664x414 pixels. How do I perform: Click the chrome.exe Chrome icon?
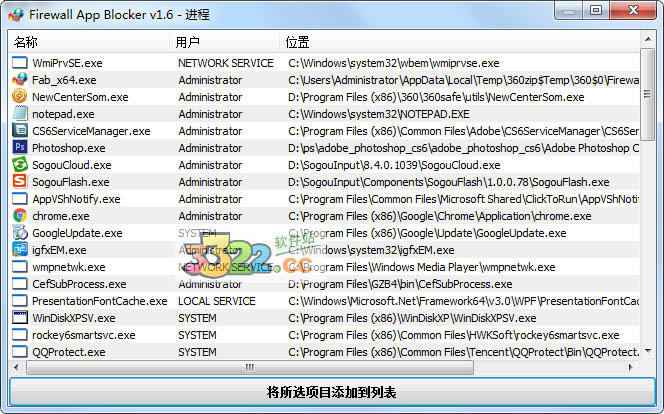(19, 215)
